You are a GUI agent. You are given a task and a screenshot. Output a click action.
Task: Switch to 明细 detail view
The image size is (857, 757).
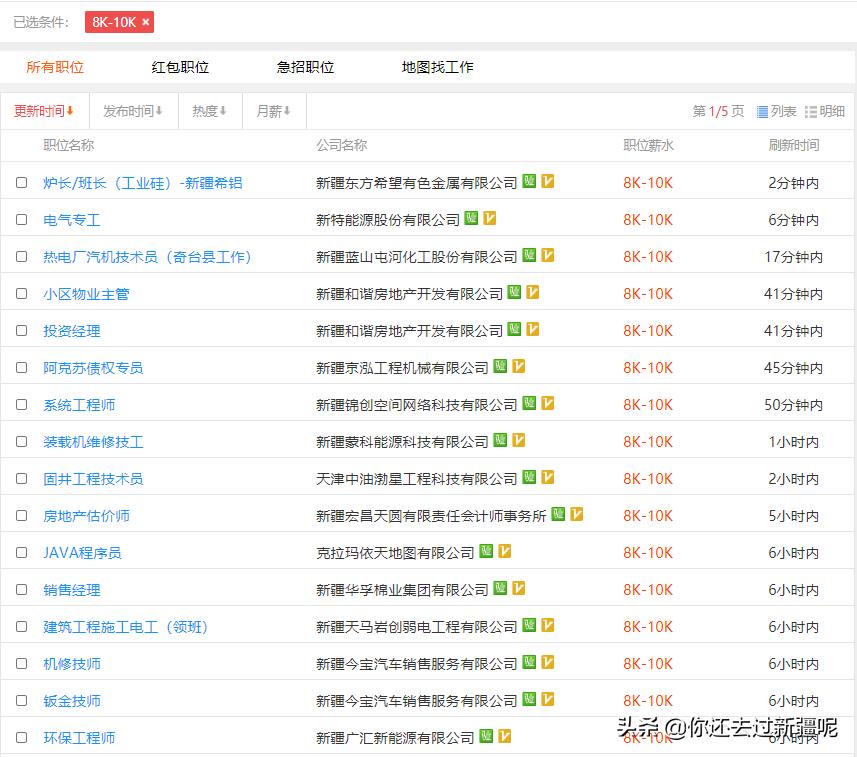point(833,111)
